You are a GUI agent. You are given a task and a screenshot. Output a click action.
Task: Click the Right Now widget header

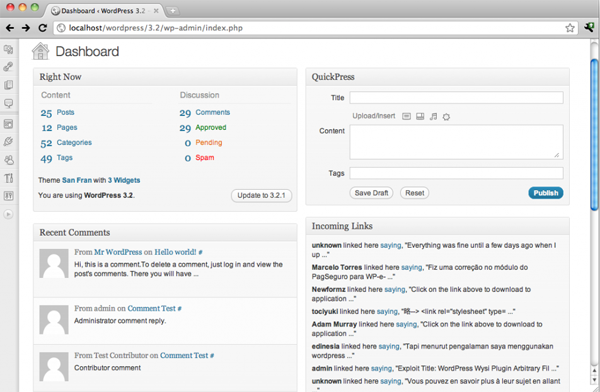[x=165, y=77]
